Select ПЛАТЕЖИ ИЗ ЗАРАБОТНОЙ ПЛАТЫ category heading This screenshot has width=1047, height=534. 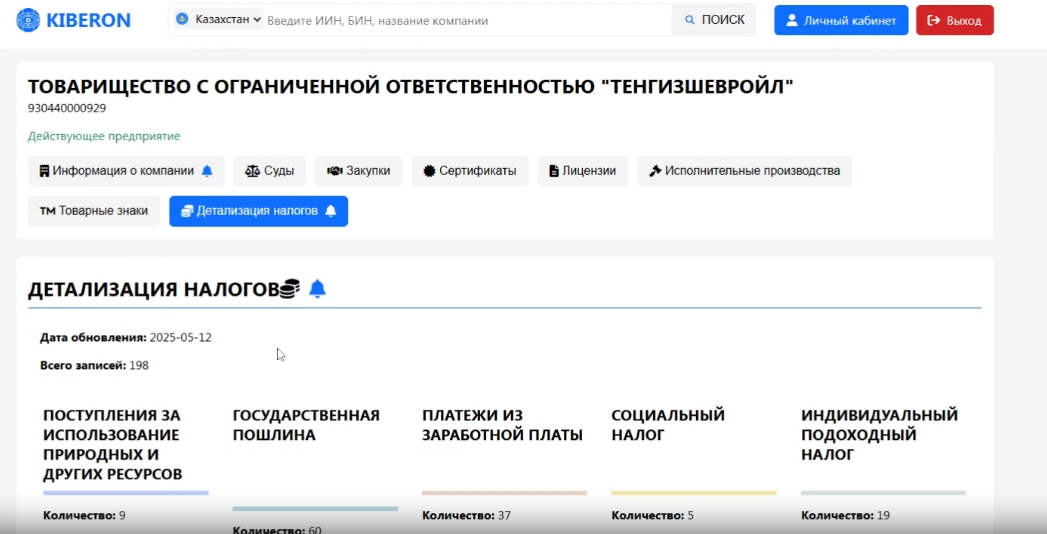pos(502,425)
